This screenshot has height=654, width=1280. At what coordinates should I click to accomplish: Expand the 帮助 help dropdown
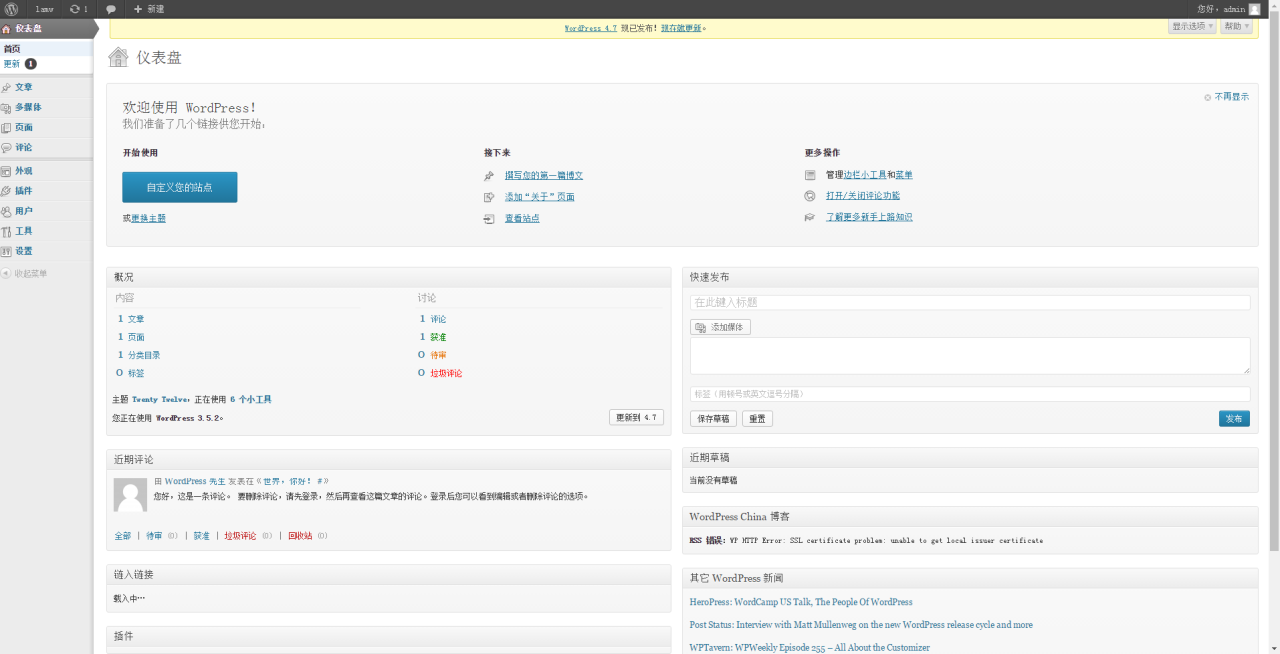[x=1236, y=26]
